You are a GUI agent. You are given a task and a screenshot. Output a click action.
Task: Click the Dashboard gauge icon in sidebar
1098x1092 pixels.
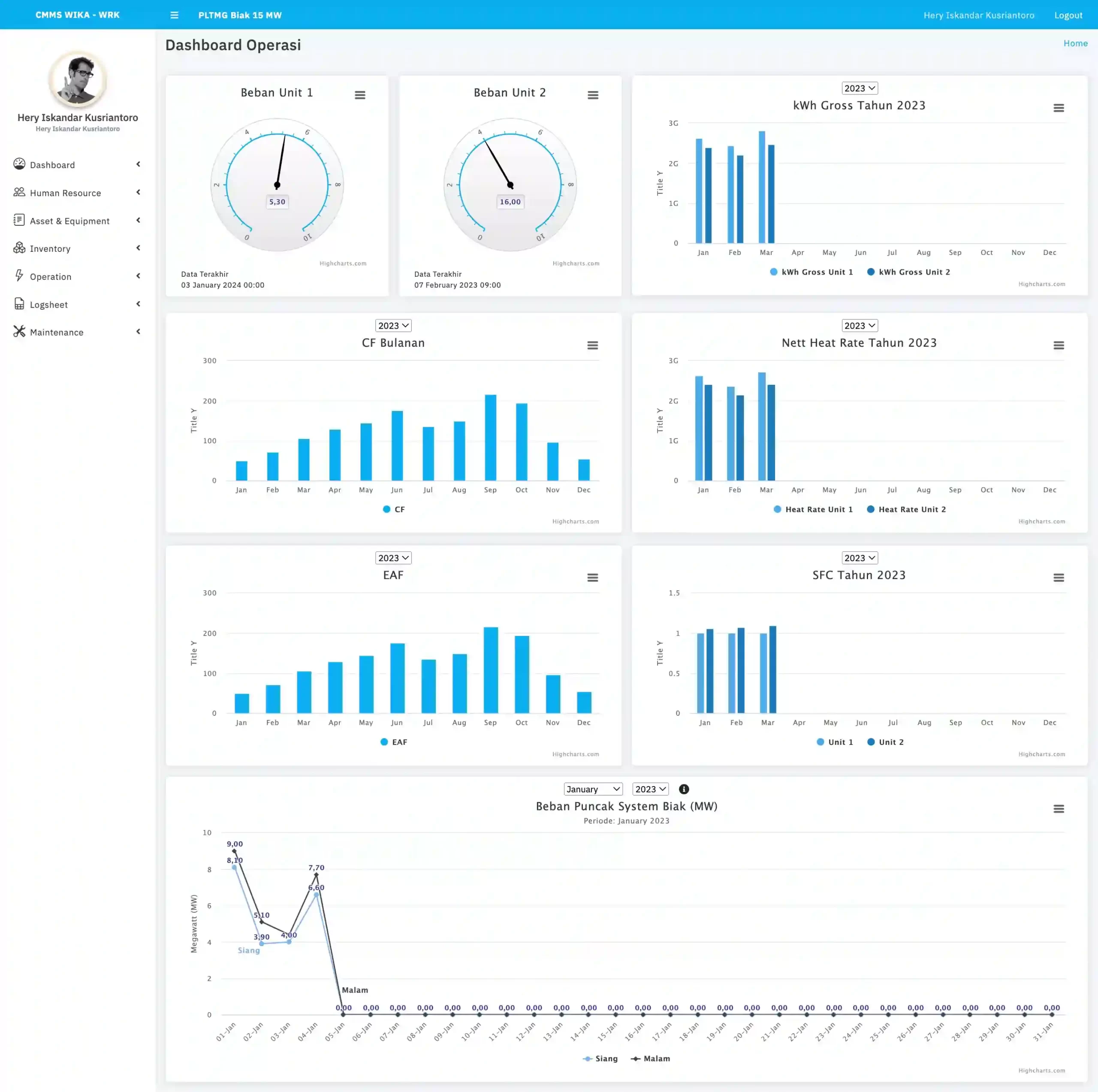[x=19, y=164]
